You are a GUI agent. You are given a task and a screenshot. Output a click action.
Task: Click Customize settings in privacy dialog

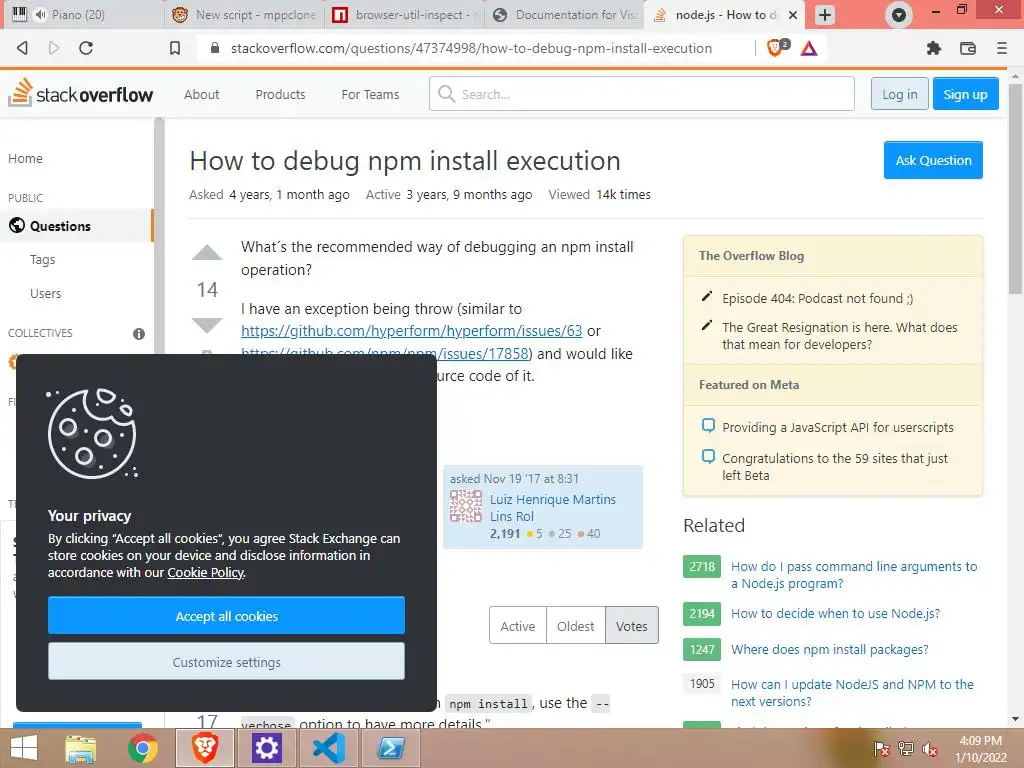pyautogui.click(x=226, y=662)
